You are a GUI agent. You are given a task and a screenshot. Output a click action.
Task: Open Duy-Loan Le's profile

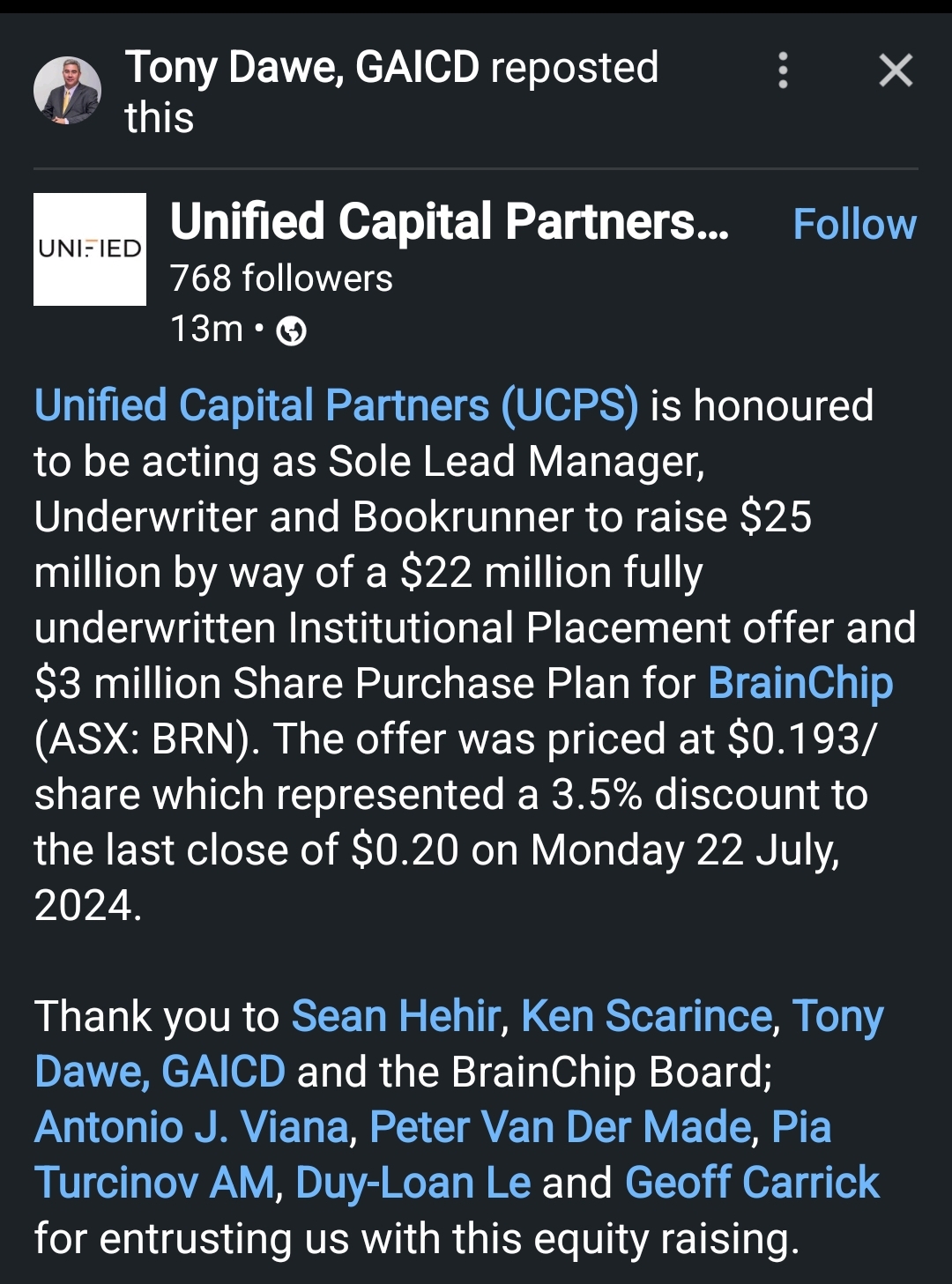(413, 1183)
